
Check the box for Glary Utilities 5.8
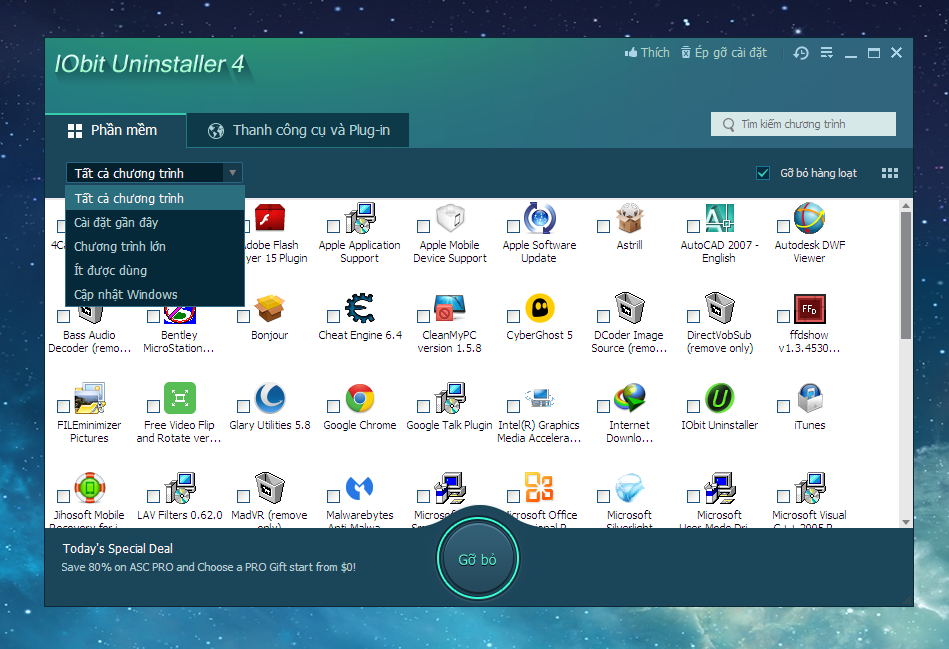point(243,406)
